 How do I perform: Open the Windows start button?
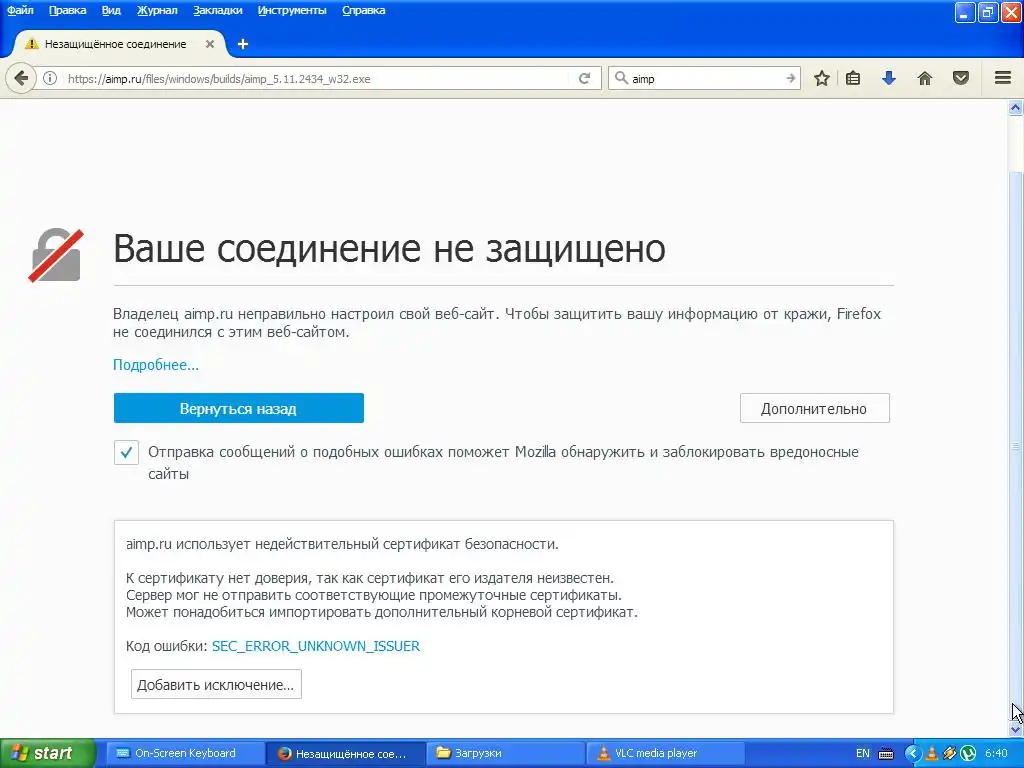click(47, 753)
